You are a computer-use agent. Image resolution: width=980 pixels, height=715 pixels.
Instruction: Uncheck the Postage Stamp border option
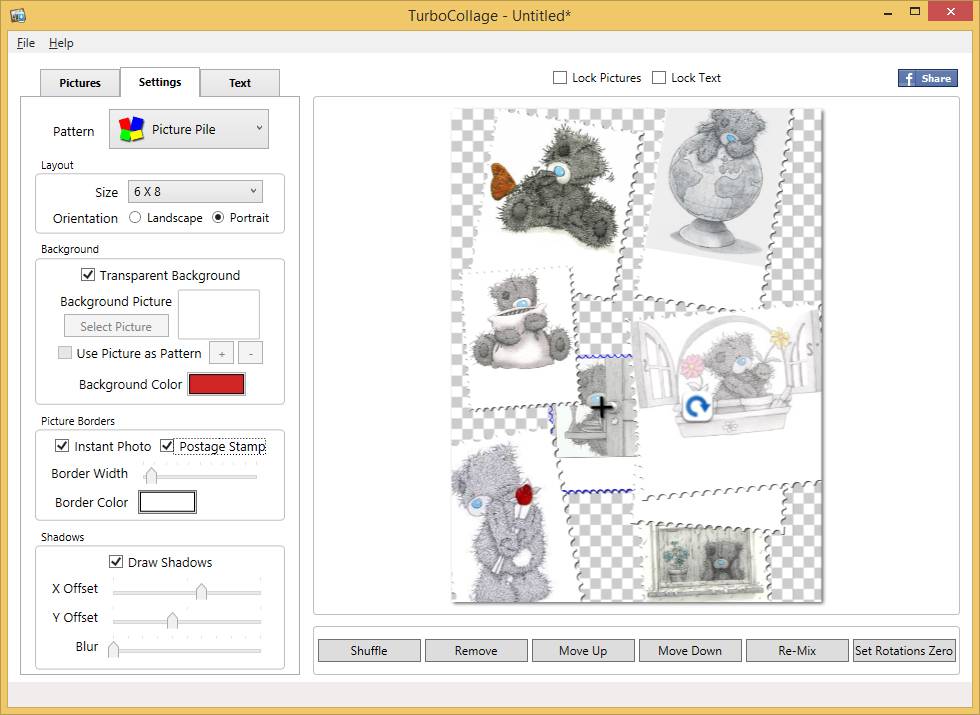167,446
